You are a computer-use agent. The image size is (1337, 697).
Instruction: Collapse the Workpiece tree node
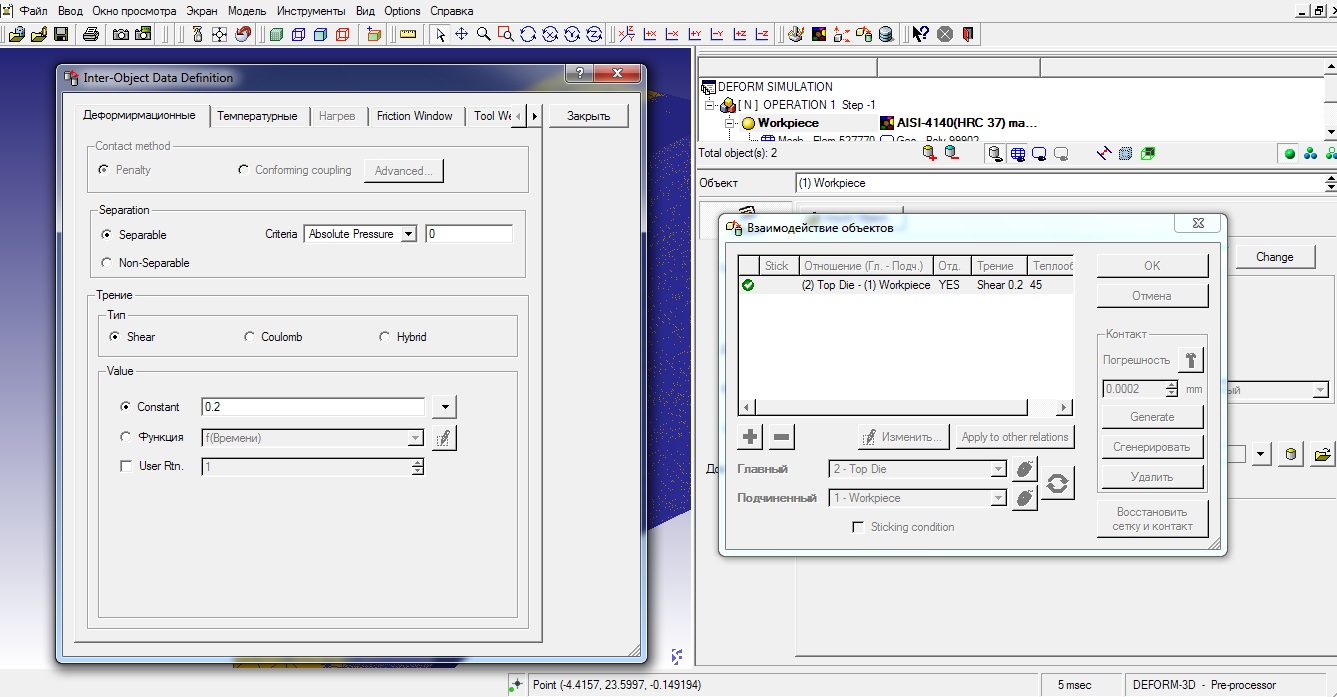point(731,123)
